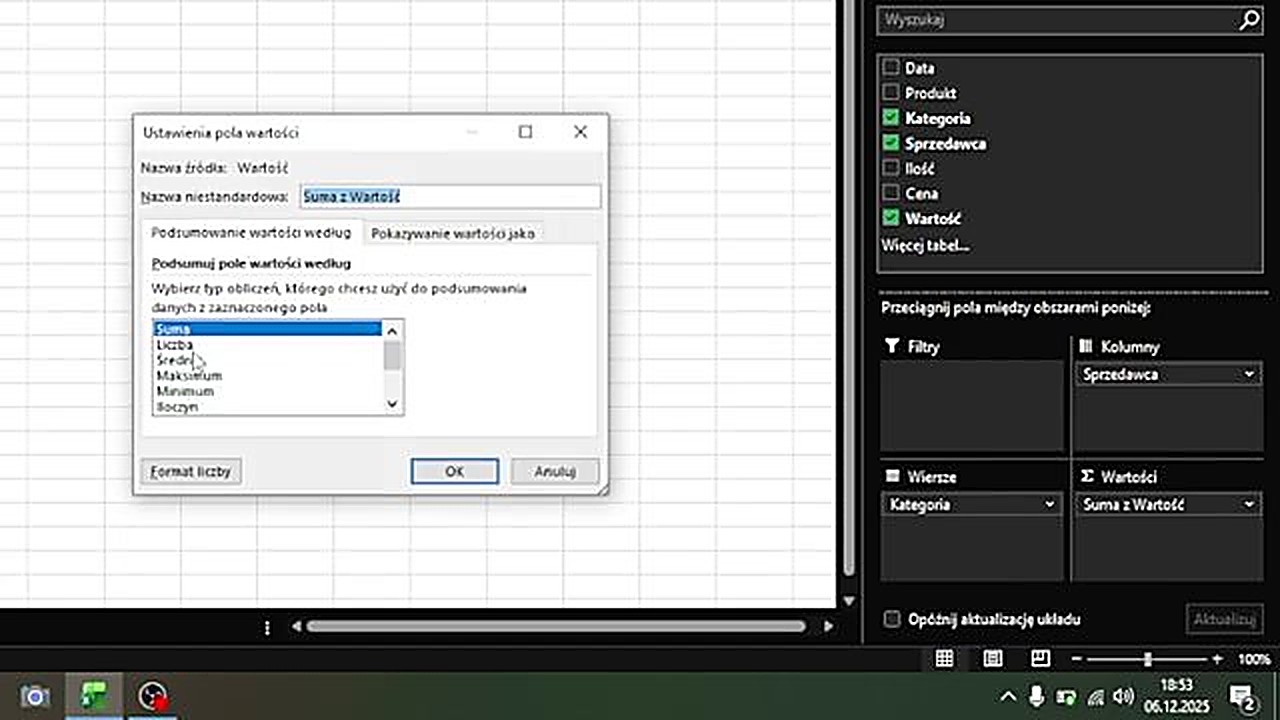Screen dimensions: 1280x720
Task: Click the zoom slider handle
Action: (1148, 660)
